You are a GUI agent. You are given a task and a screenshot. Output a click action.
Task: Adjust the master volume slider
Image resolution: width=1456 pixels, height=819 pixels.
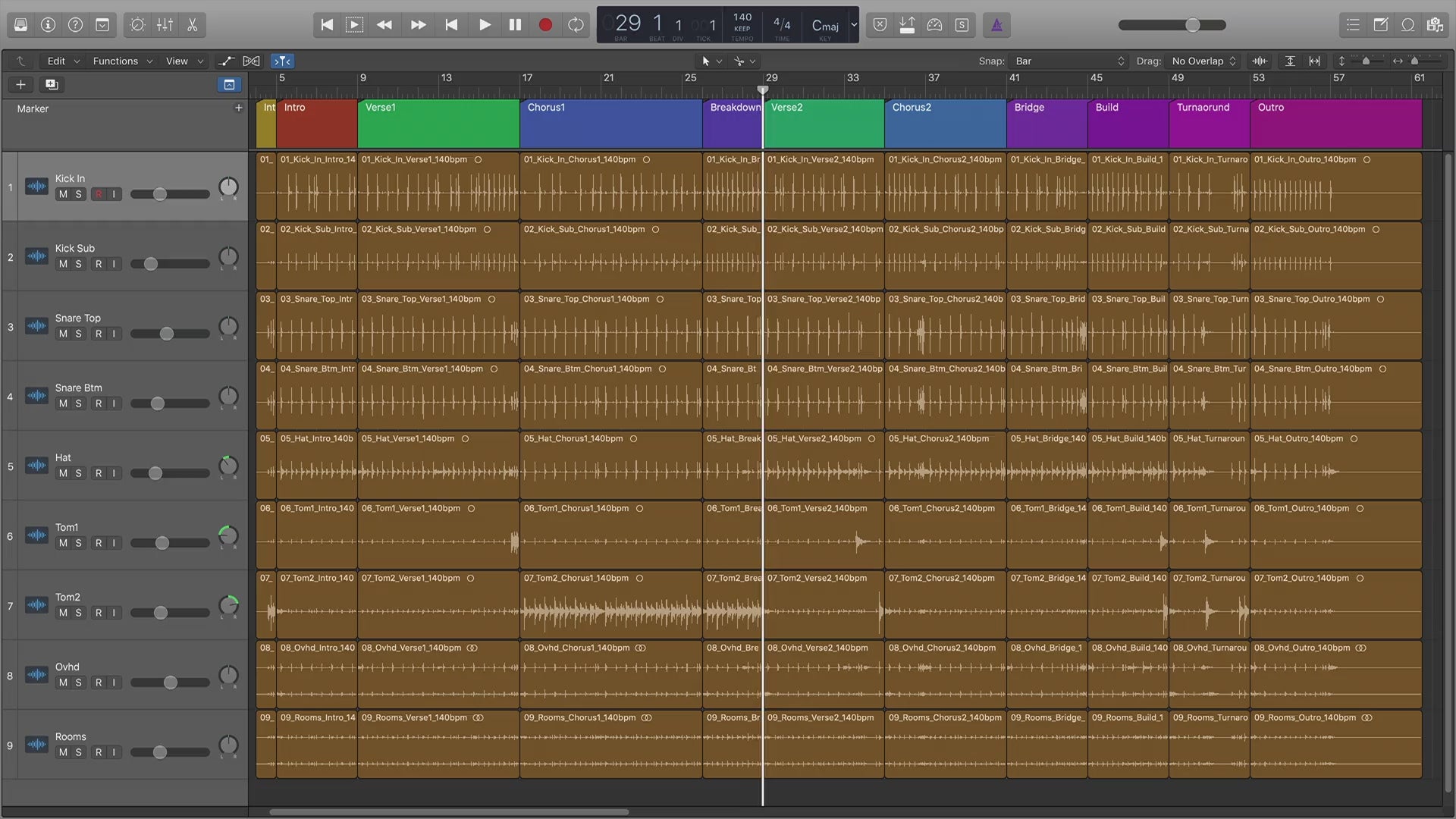[1172, 25]
